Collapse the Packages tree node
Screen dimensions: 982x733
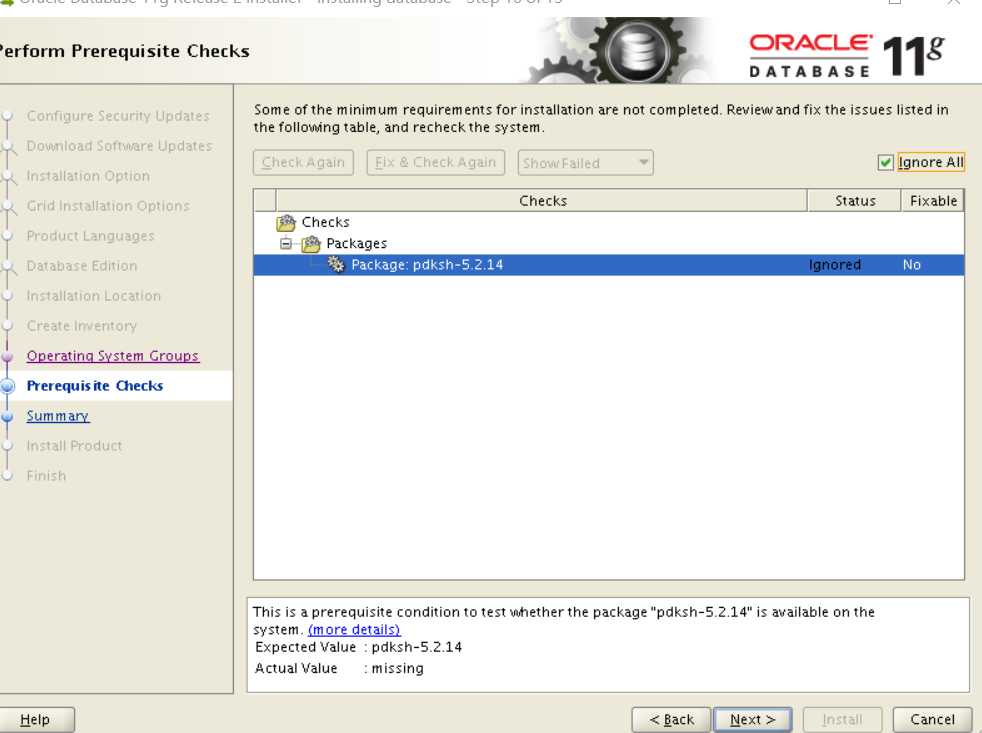[x=286, y=243]
